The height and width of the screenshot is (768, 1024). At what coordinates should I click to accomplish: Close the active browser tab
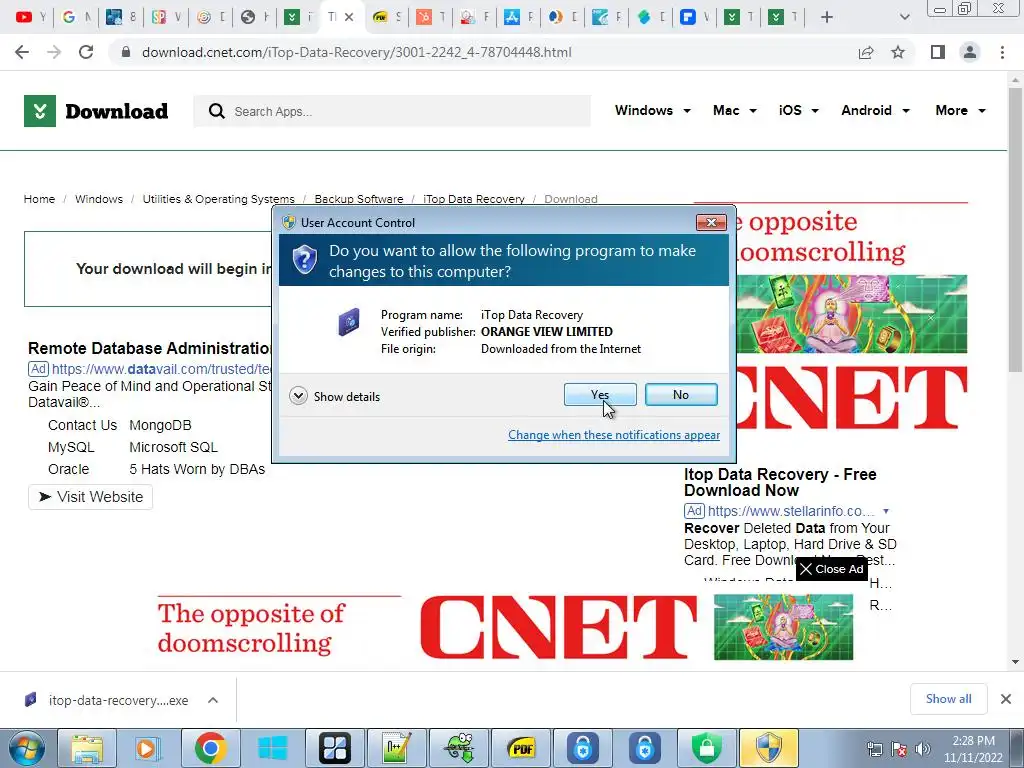tap(349, 17)
